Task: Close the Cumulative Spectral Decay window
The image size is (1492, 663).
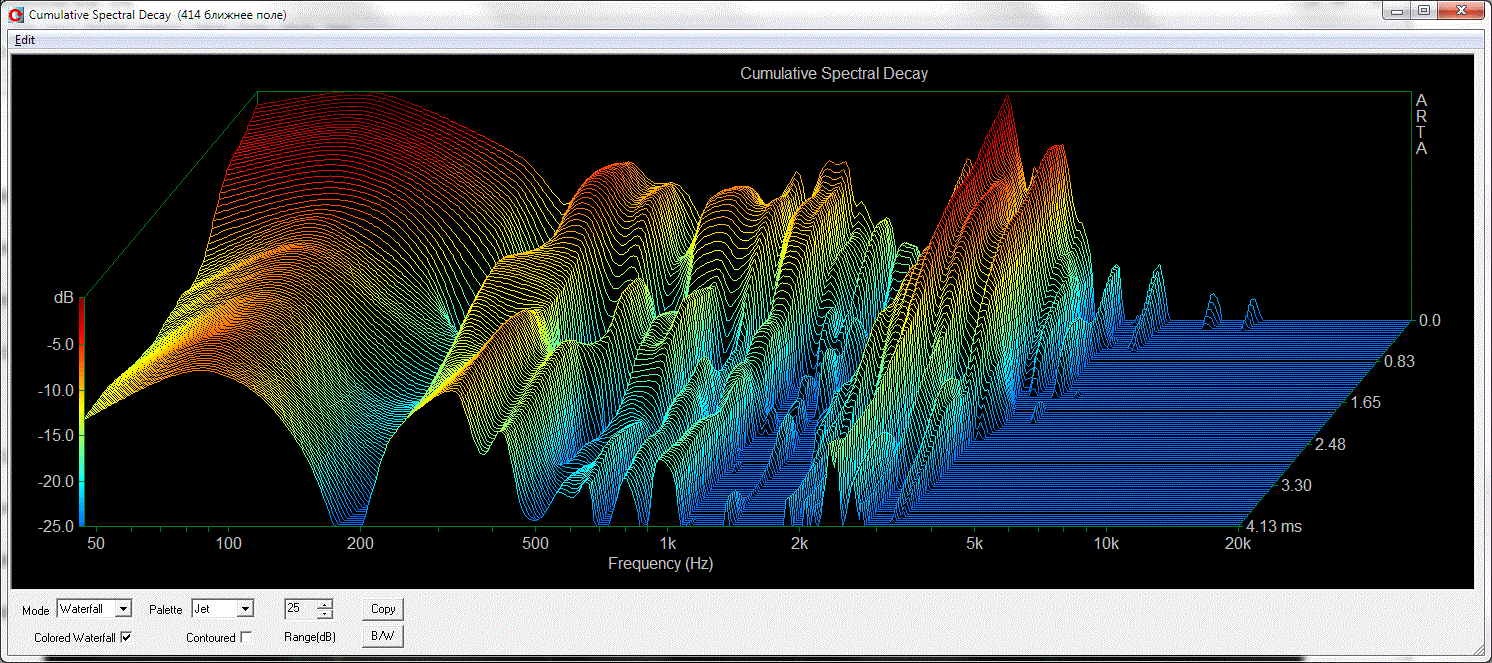Action: point(1460,11)
